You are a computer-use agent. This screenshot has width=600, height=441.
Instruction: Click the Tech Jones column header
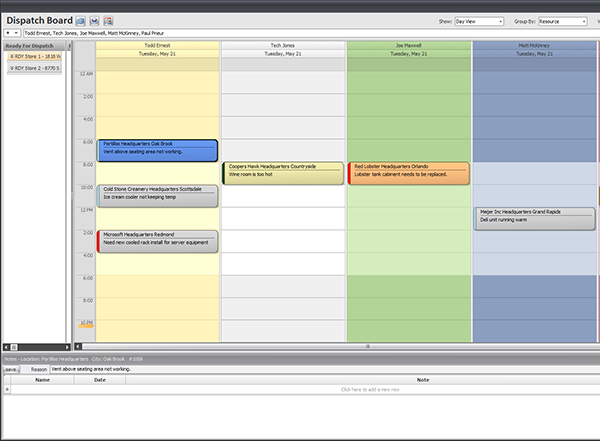point(283,46)
